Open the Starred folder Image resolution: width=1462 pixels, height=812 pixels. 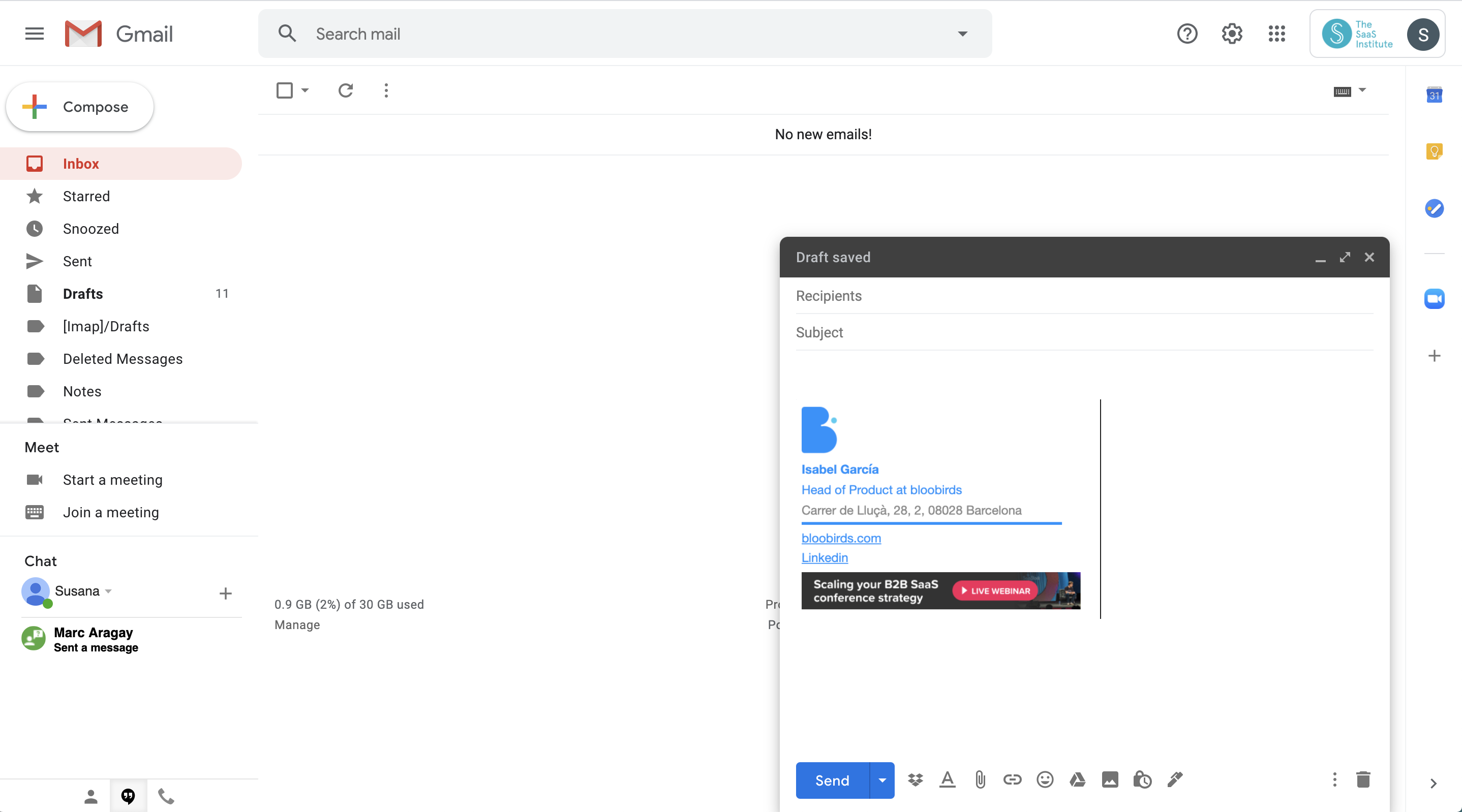tap(121, 196)
